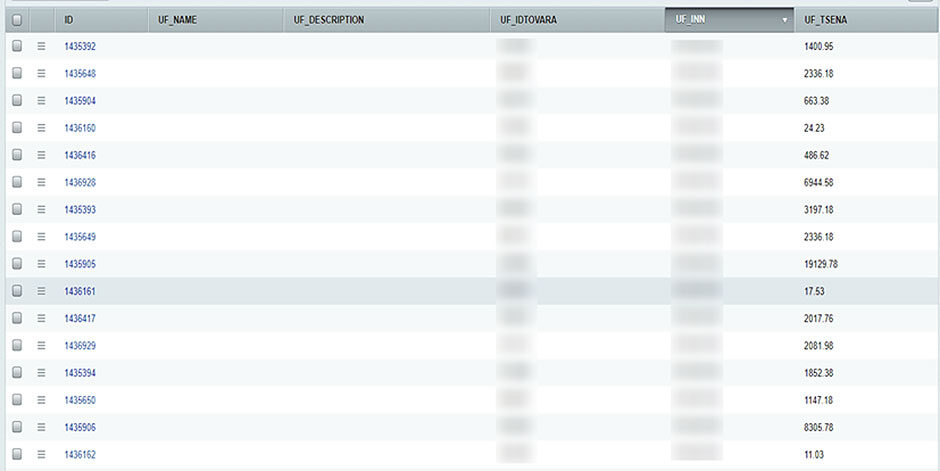
Task: Check the box for row 1436162
Action: pyautogui.click(x=17, y=454)
